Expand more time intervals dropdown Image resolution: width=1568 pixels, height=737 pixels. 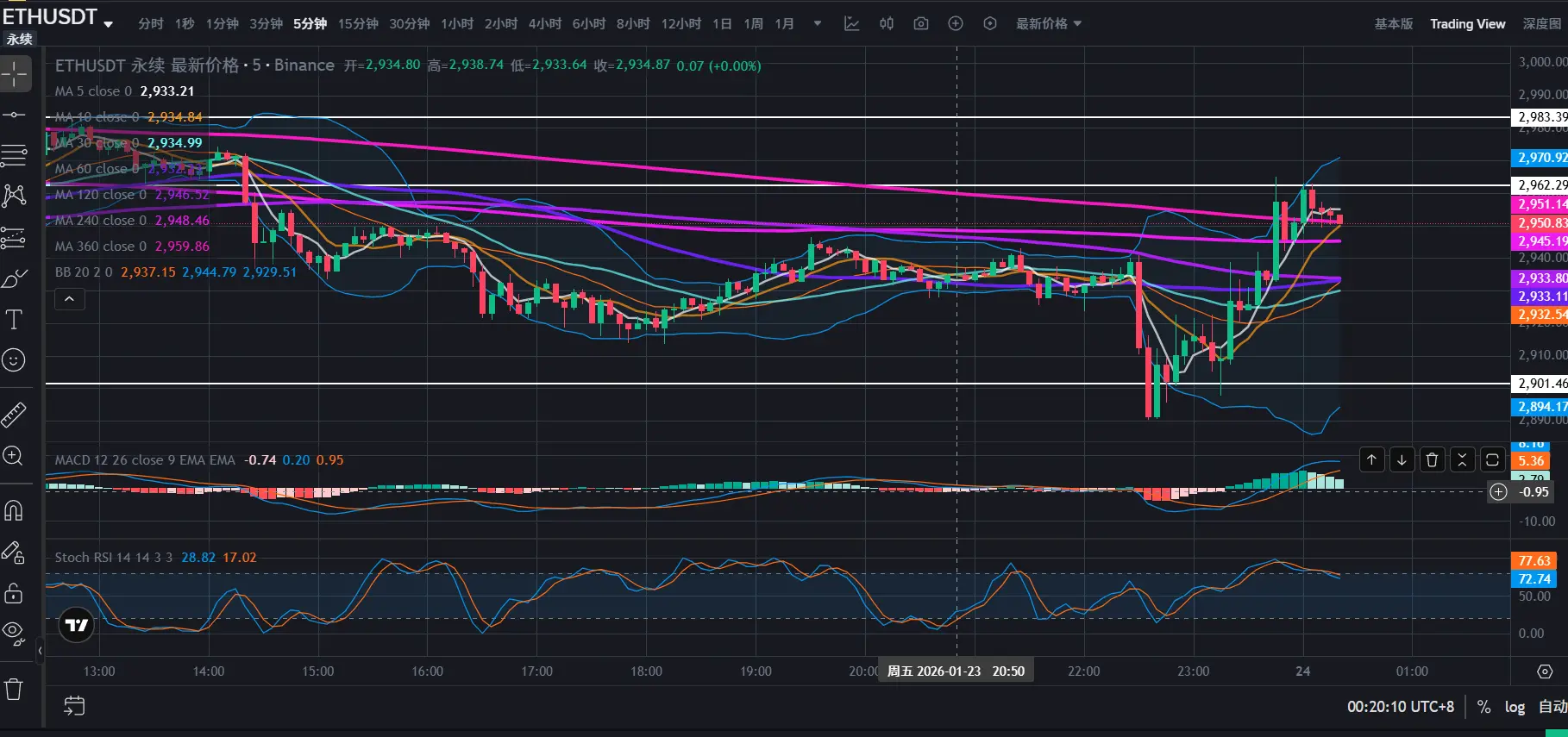pyautogui.click(x=818, y=23)
